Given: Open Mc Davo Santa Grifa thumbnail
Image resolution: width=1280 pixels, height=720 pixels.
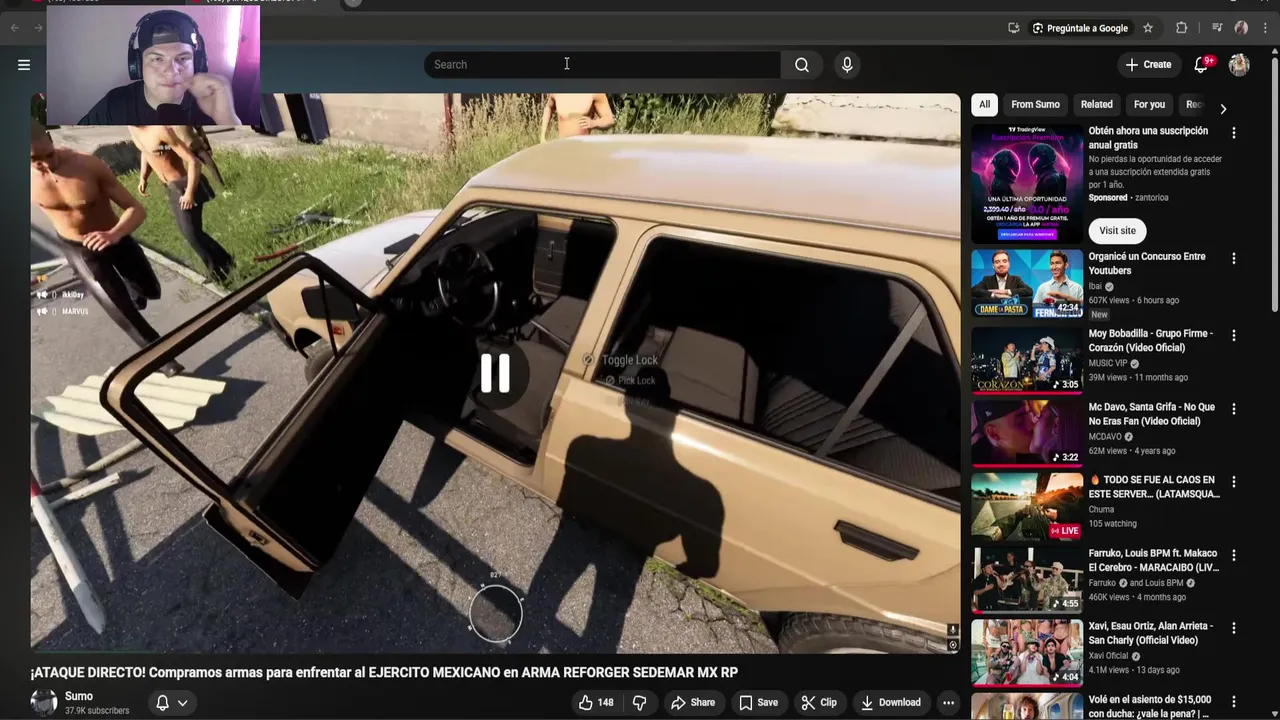Looking at the screenshot, I should coord(1027,433).
